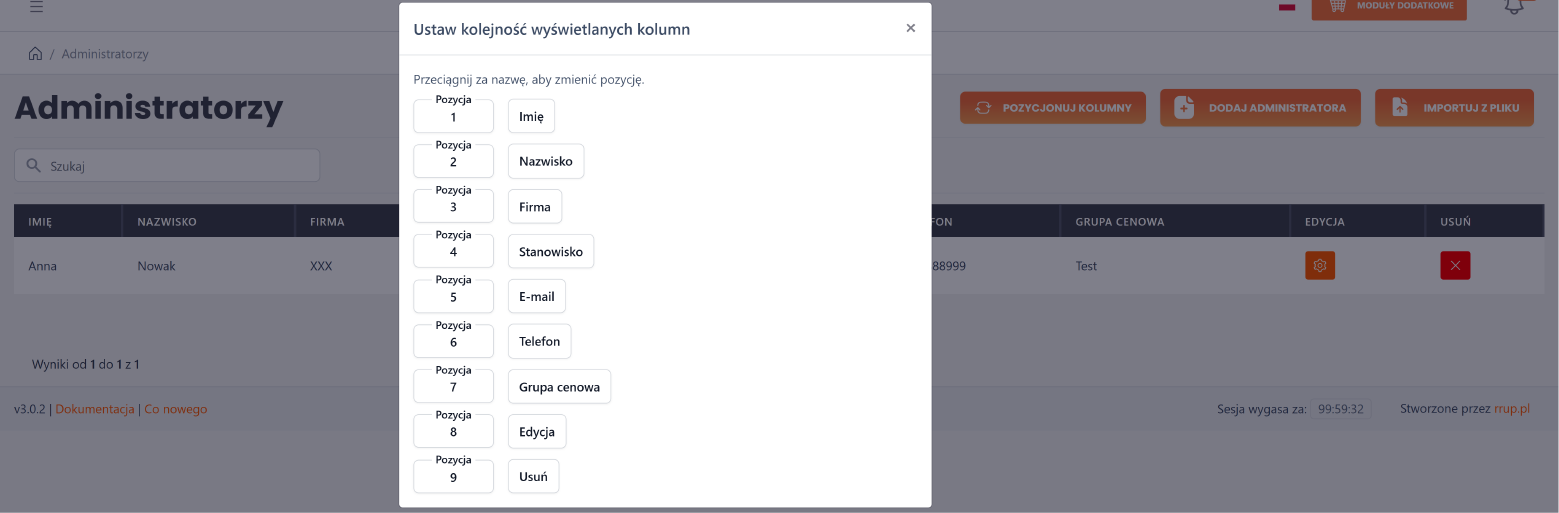Open the notifications bell icon
1559x513 pixels.
coord(1514,7)
